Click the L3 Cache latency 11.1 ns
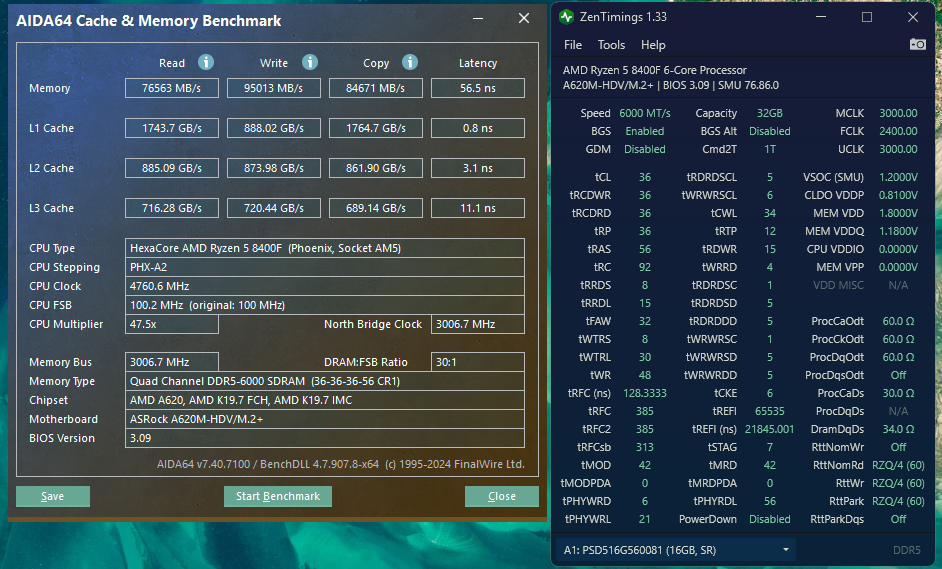The image size is (942, 569). (478, 208)
